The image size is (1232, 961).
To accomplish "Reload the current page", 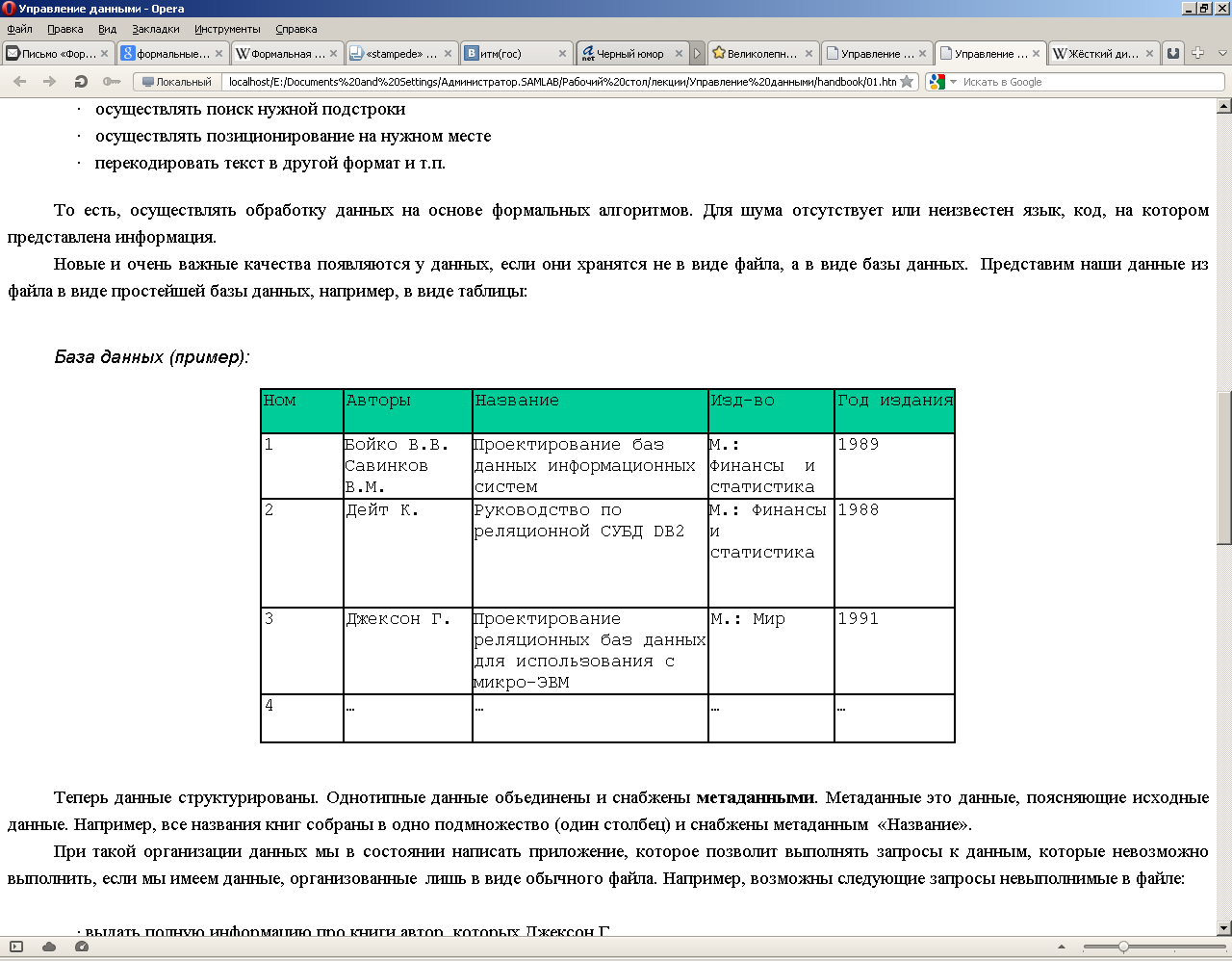I will pos(81,82).
